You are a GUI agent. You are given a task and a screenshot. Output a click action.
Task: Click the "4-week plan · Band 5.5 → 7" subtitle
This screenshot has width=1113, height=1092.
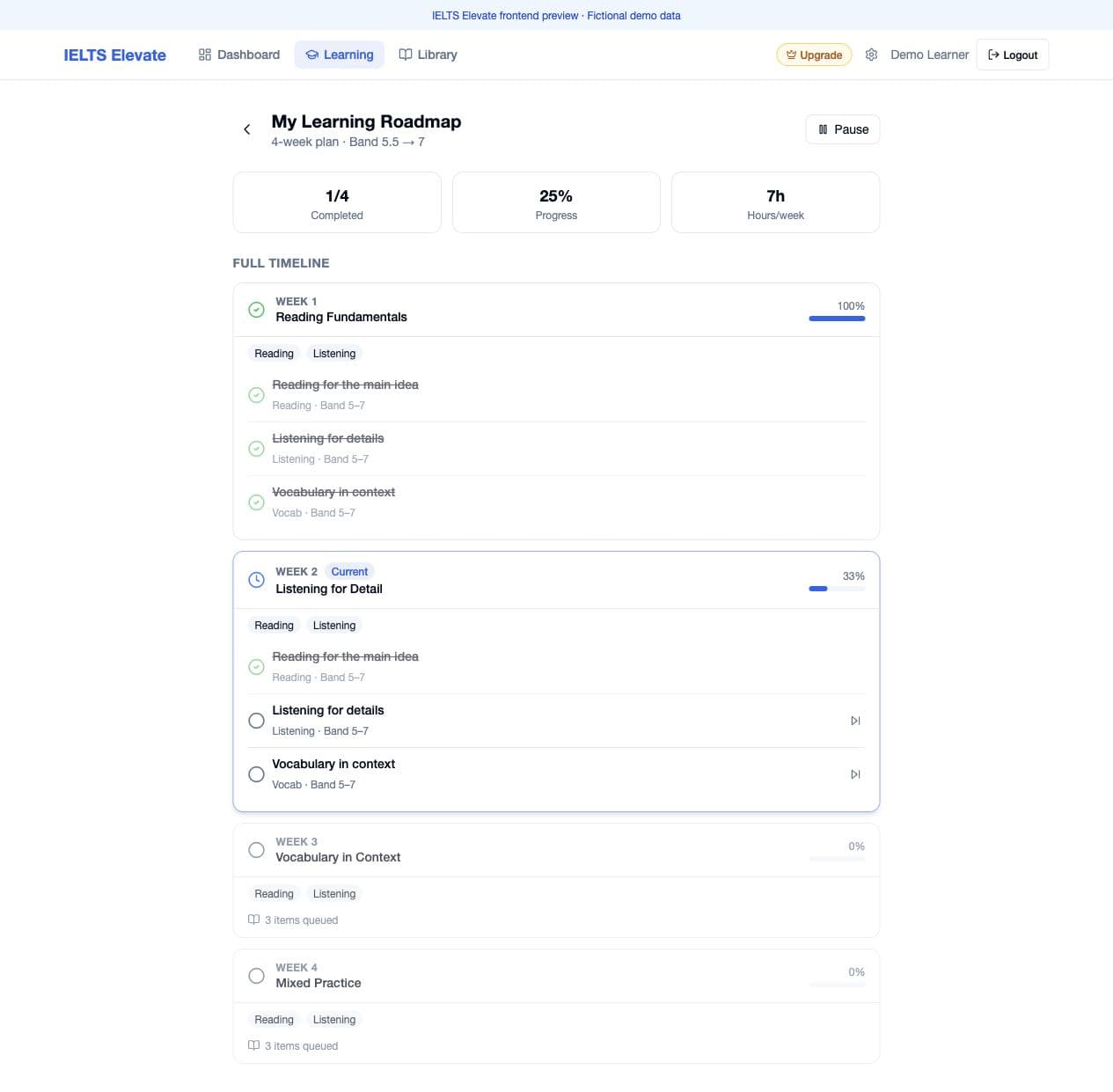coord(348,142)
